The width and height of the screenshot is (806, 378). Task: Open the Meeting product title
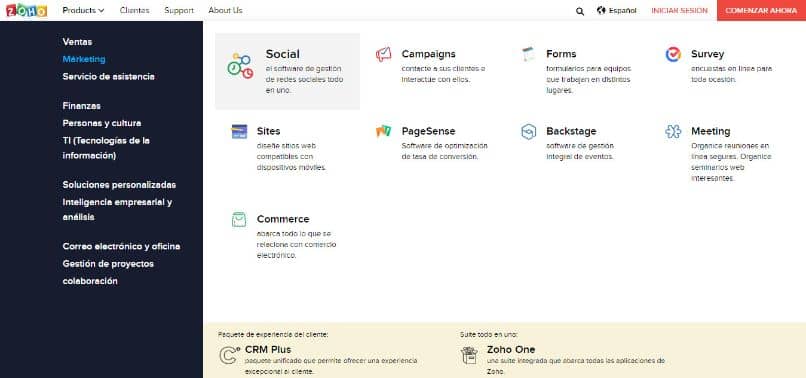coord(710,132)
